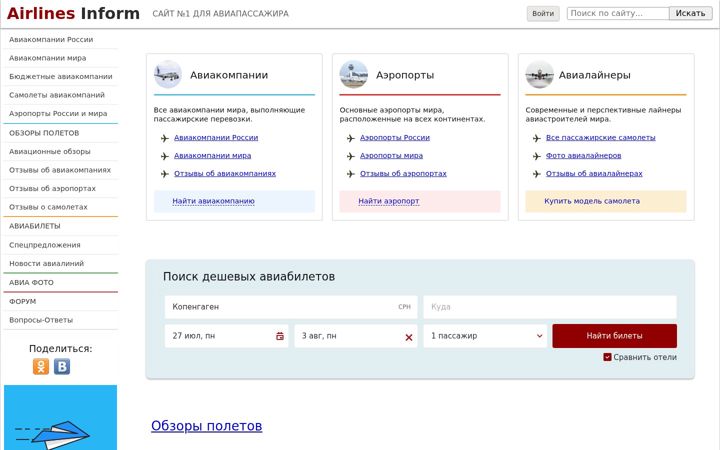Clear the return date with red X
Image resolution: width=720 pixels, height=450 pixels.
point(409,338)
